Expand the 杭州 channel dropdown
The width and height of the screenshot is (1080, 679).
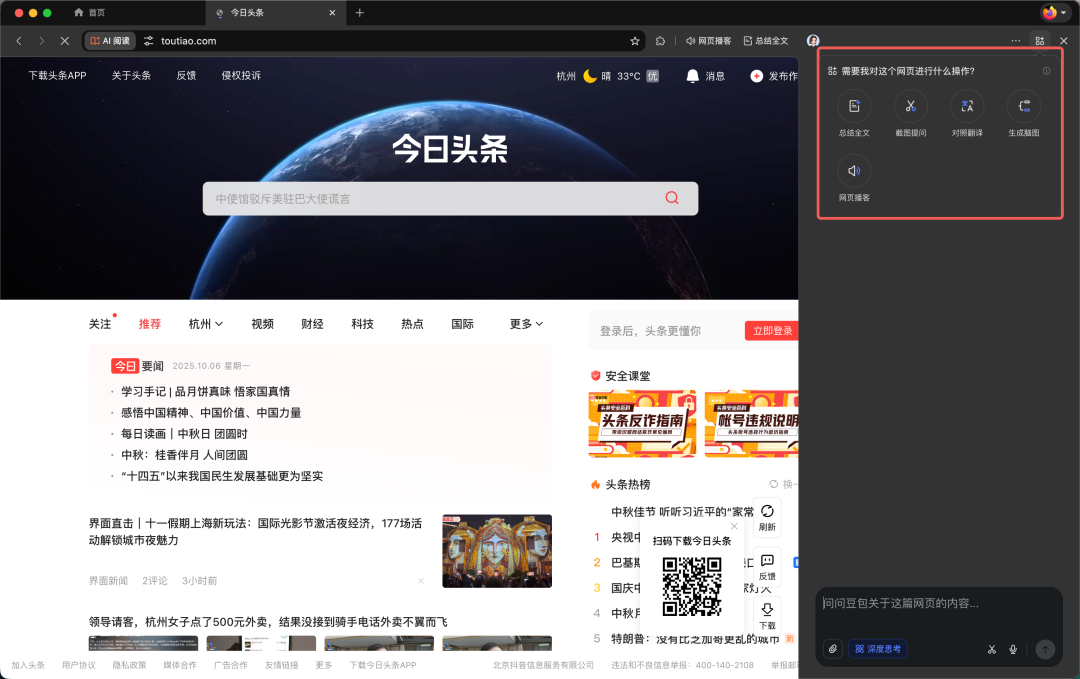click(204, 323)
